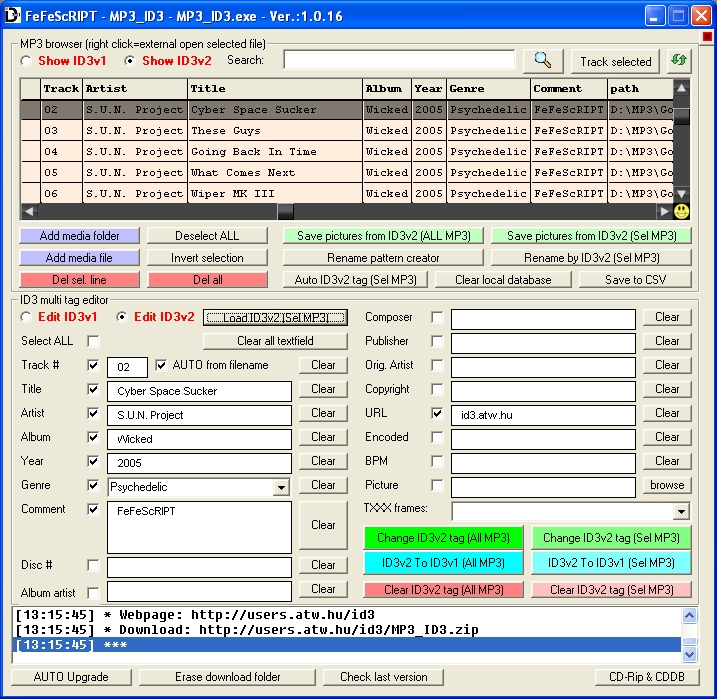The height and width of the screenshot is (699, 717).
Task: Uncheck the Title field checkbox
Action: [x=93, y=389]
